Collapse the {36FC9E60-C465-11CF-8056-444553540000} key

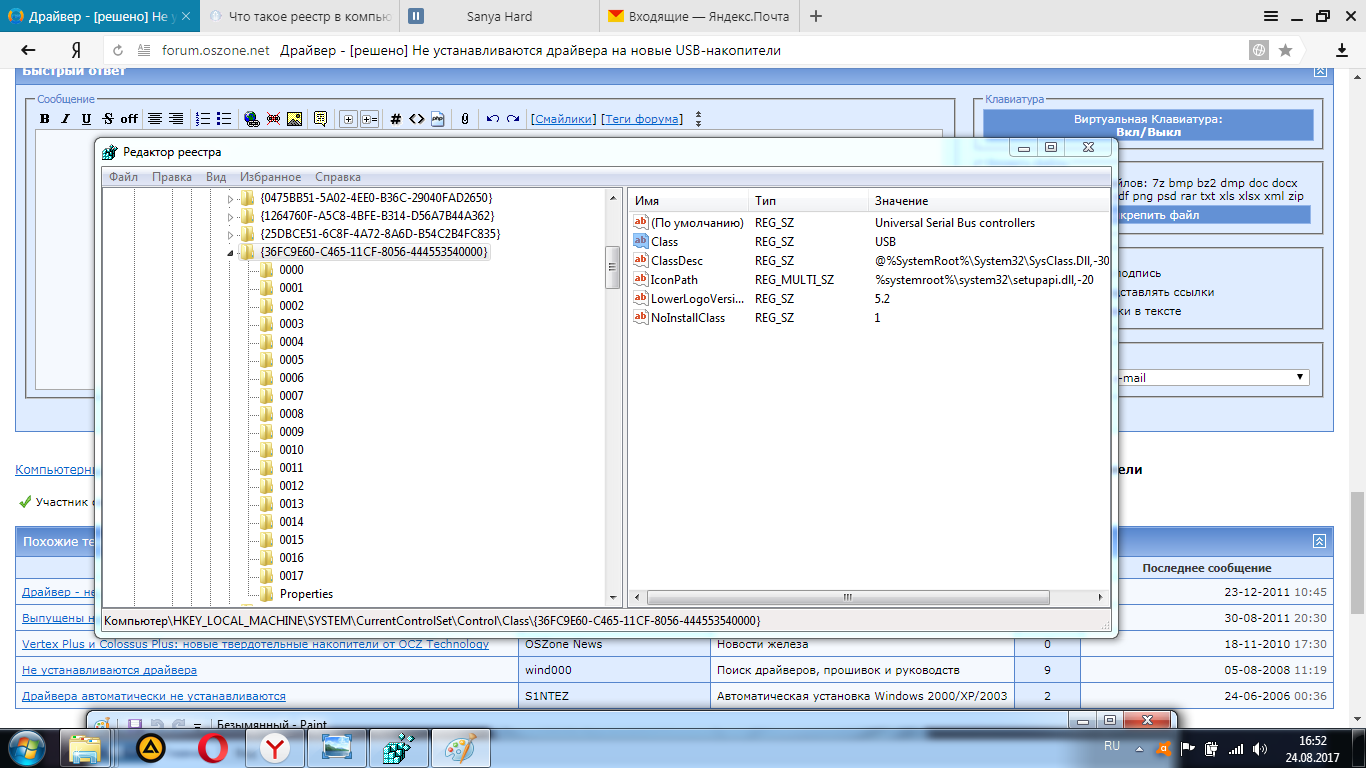pos(230,252)
